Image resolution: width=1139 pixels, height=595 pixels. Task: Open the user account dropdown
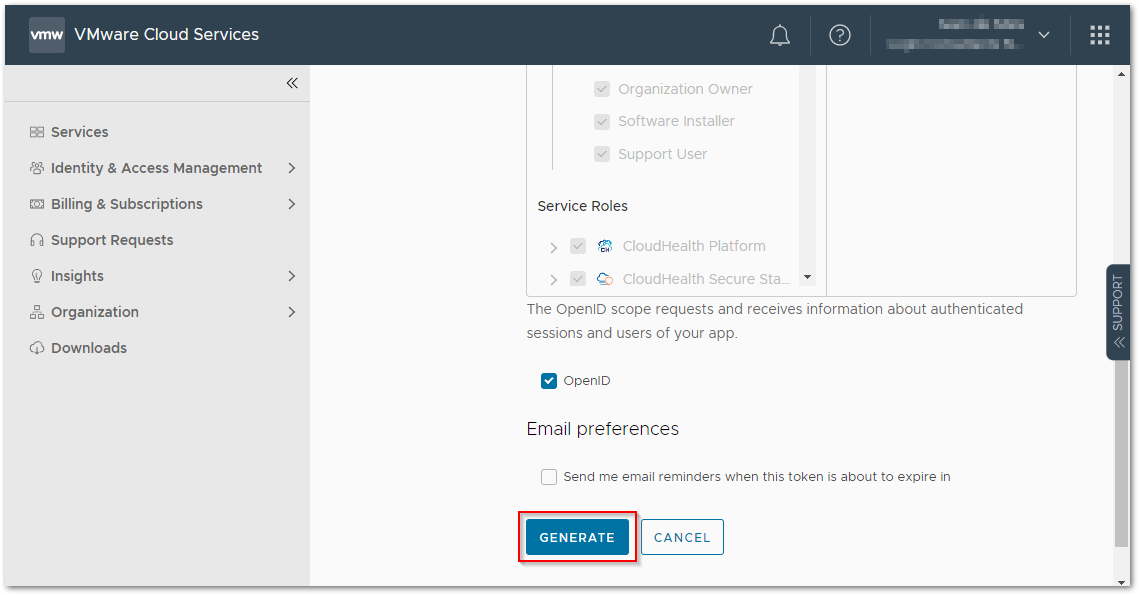click(1043, 34)
